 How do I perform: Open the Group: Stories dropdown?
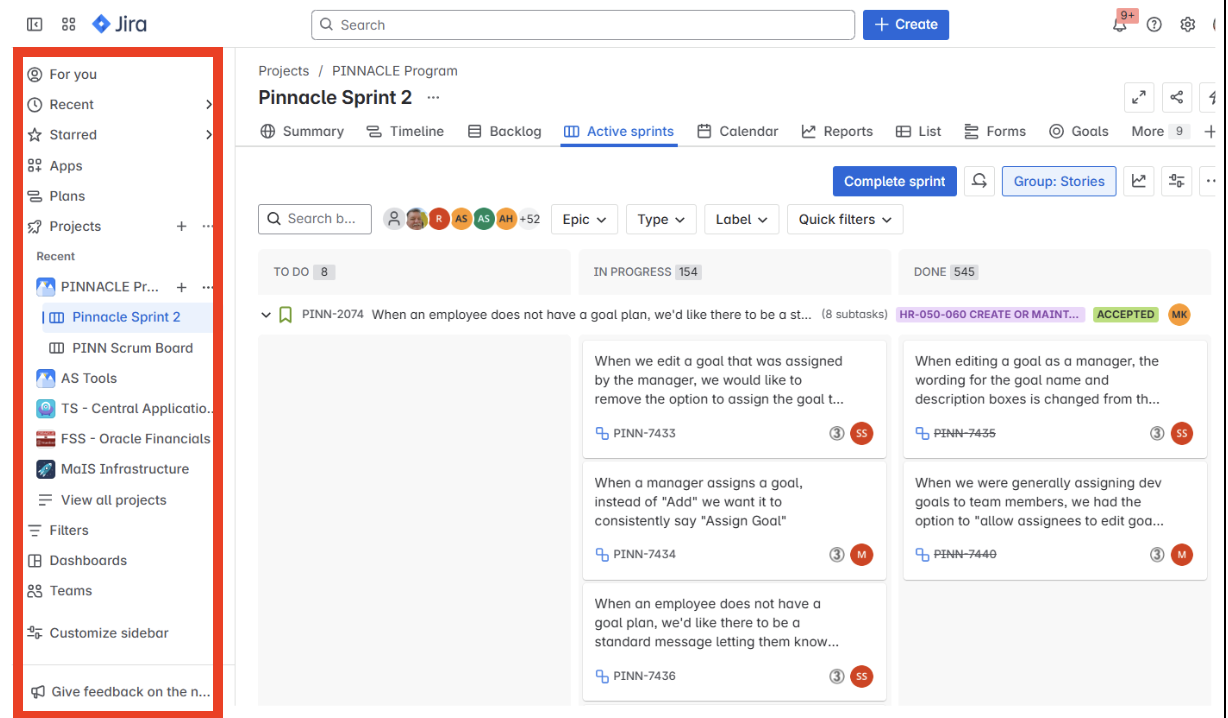(1059, 181)
